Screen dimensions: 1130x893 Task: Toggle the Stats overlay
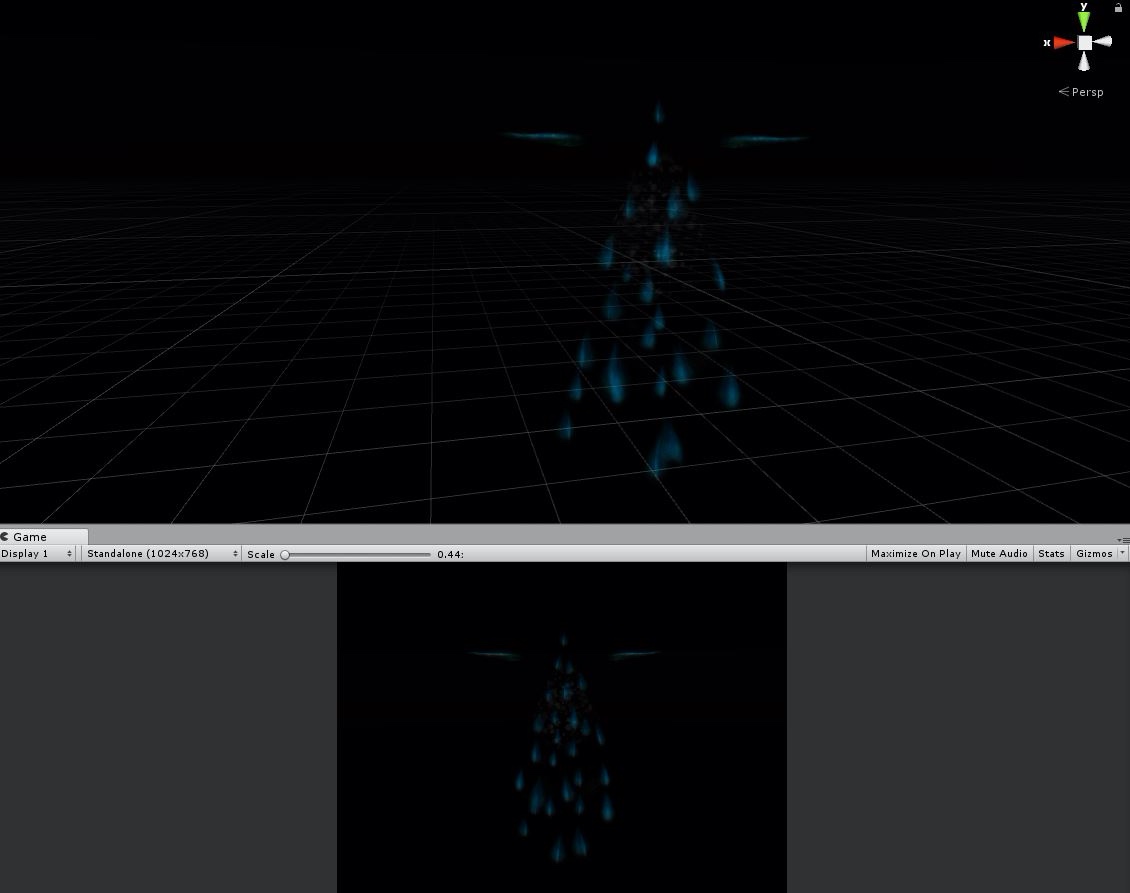tap(1051, 554)
